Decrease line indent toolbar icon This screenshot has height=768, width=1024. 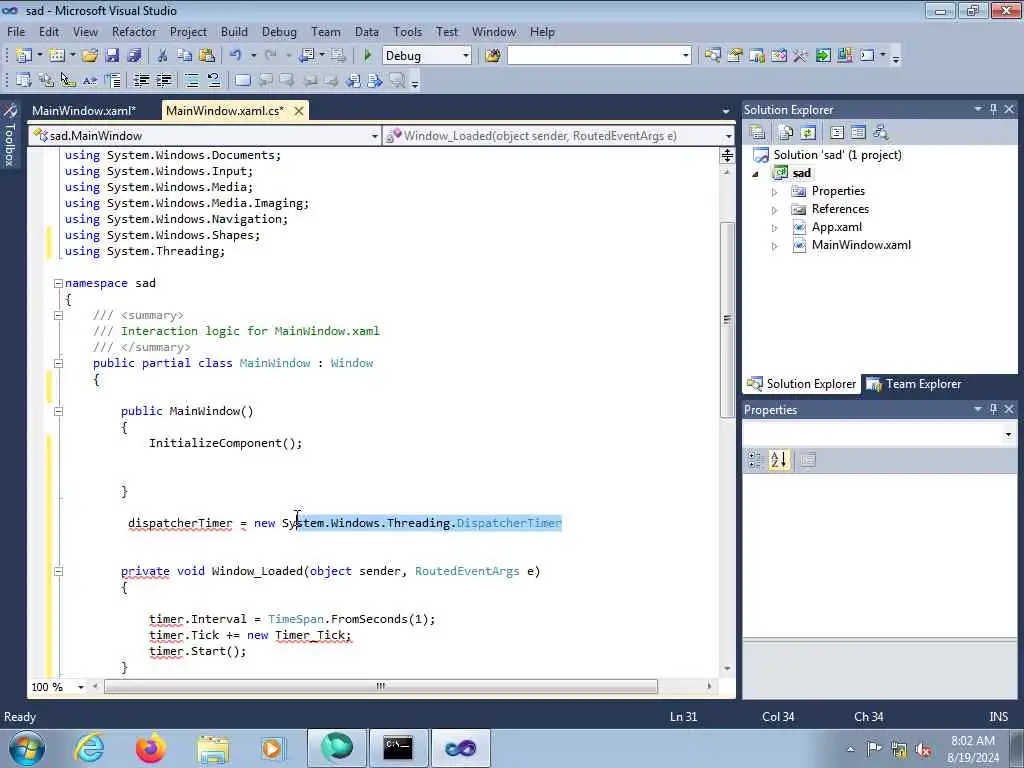click(x=141, y=80)
